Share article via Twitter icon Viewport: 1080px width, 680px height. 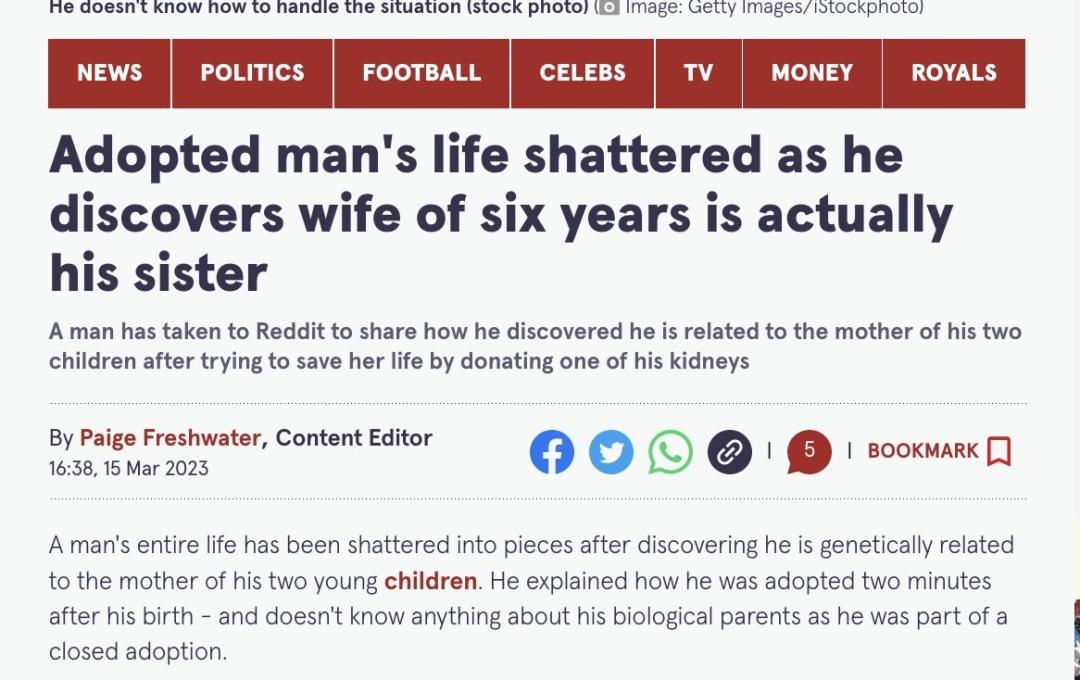(611, 452)
